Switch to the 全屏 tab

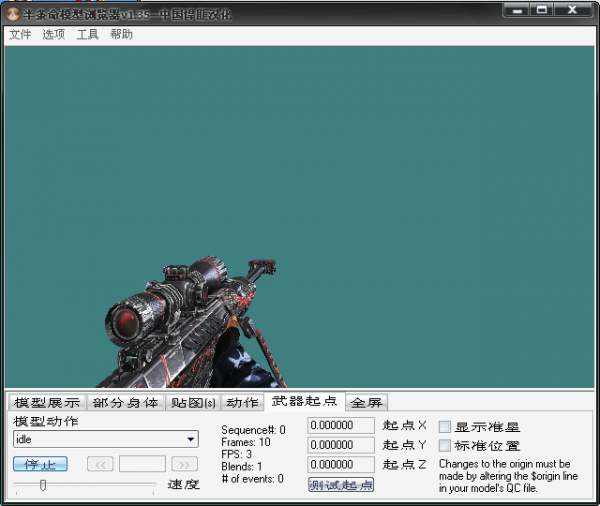[367, 403]
